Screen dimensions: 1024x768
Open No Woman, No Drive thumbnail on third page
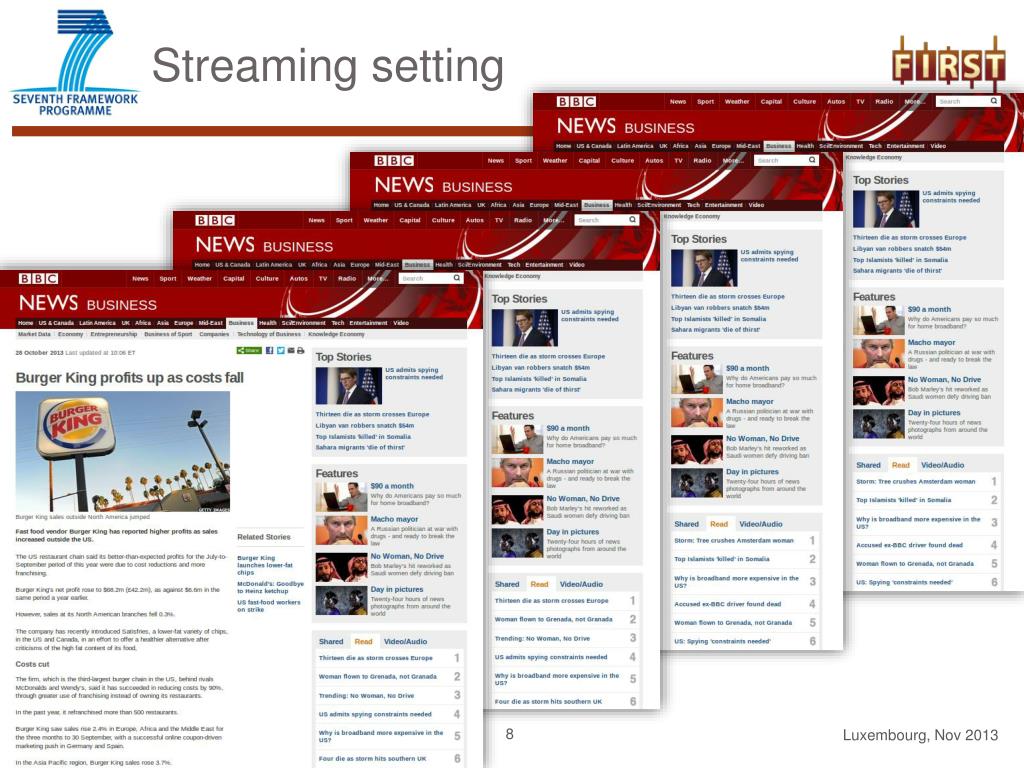(x=697, y=449)
